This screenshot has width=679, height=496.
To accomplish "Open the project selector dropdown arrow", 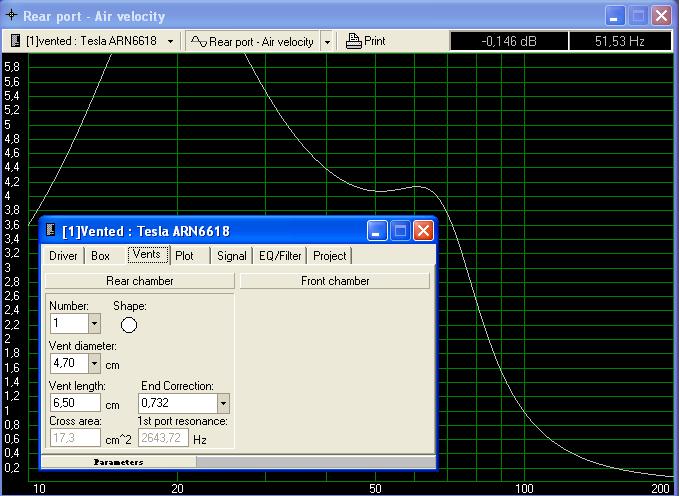I will tap(171, 42).
